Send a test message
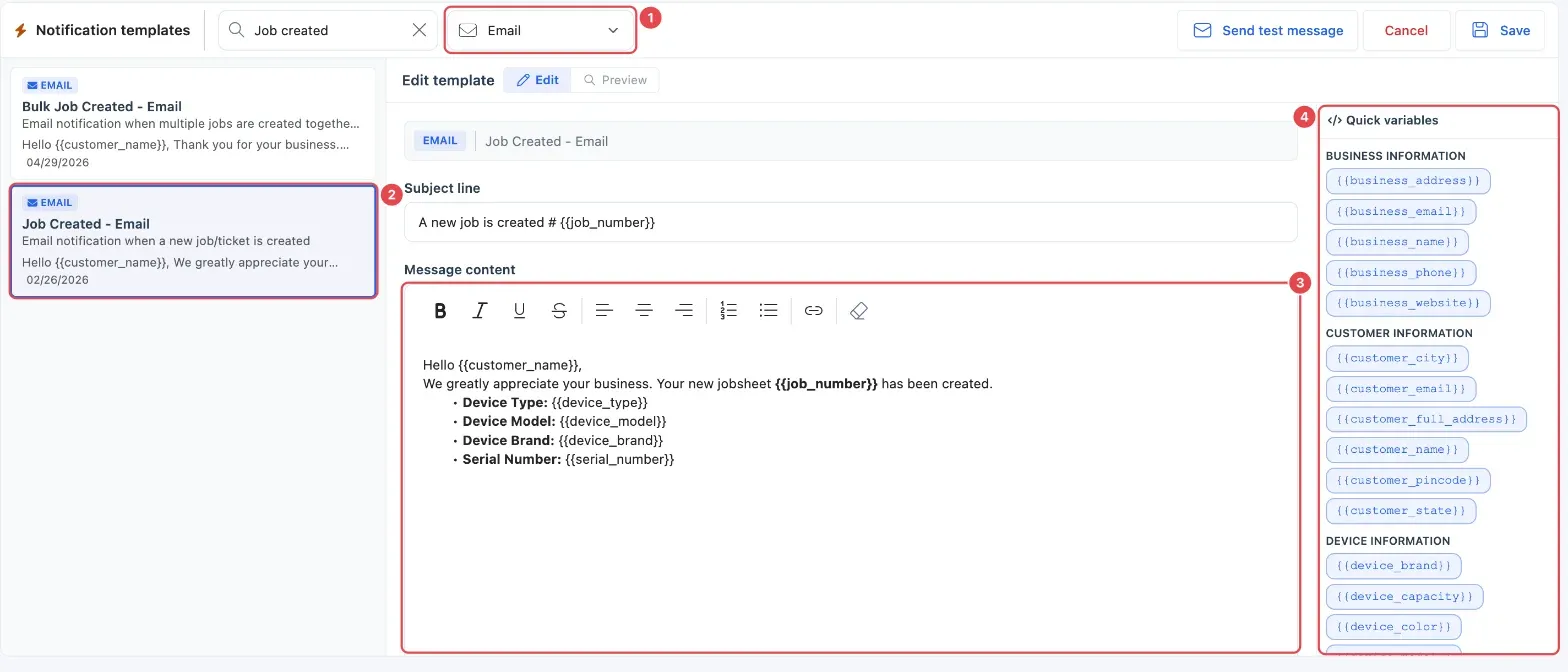Viewport: 1568px width, 672px height. tap(1267, 30)
